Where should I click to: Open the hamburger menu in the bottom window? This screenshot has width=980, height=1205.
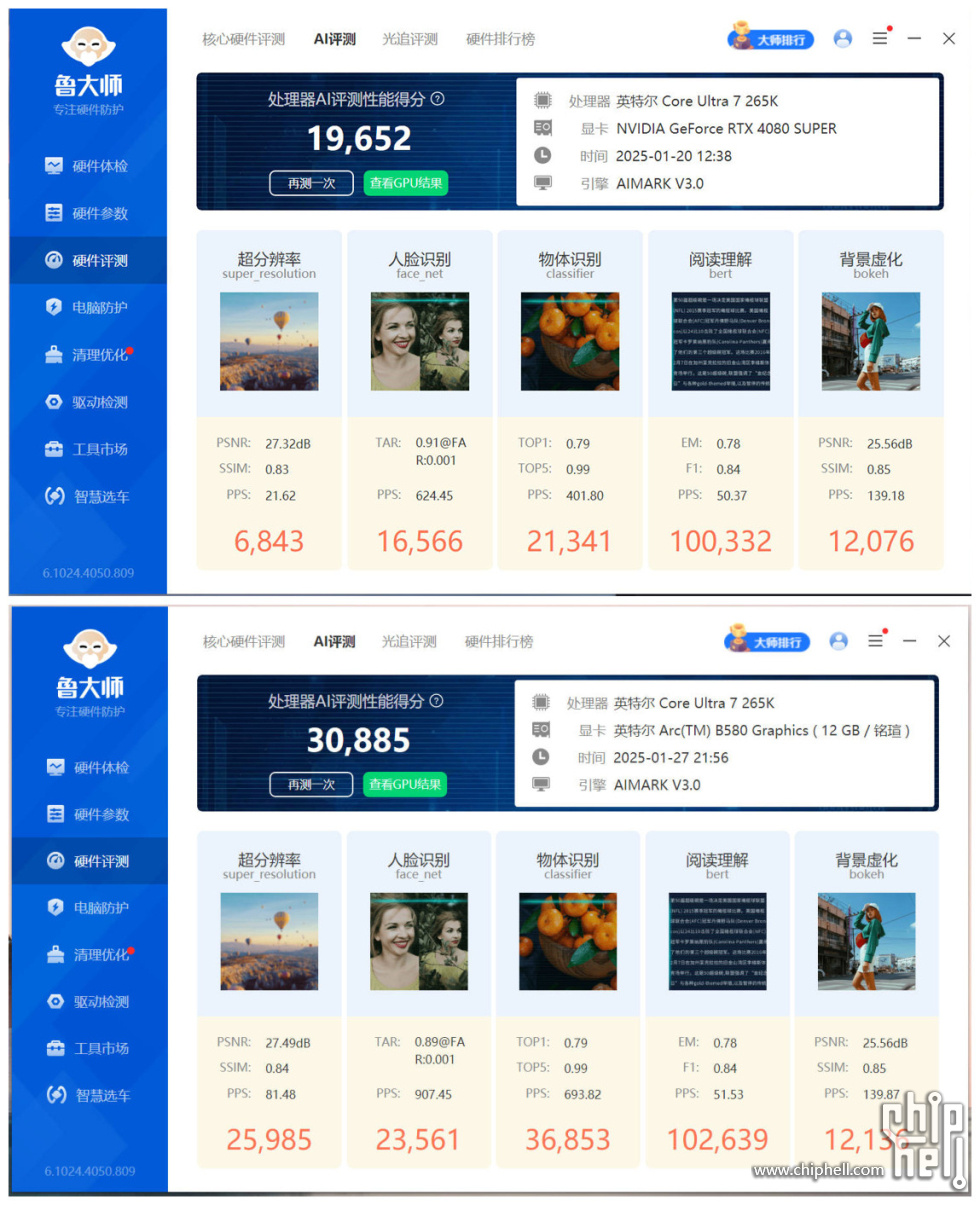point(876,640)
